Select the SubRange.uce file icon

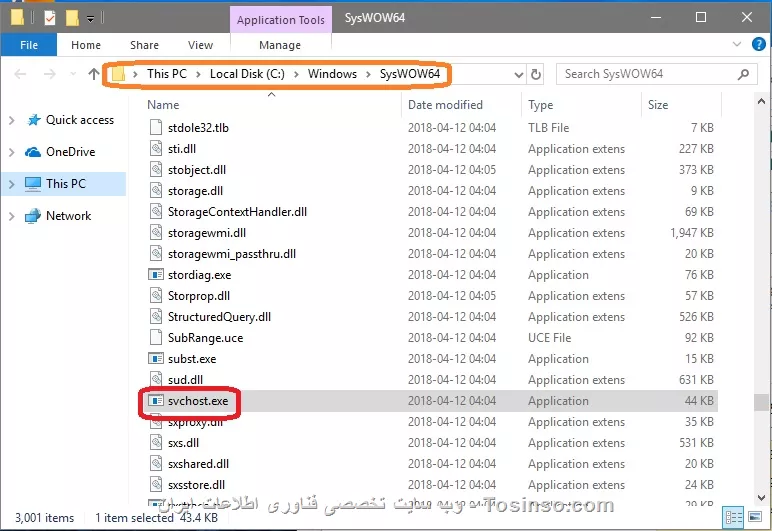coord(156,338)
